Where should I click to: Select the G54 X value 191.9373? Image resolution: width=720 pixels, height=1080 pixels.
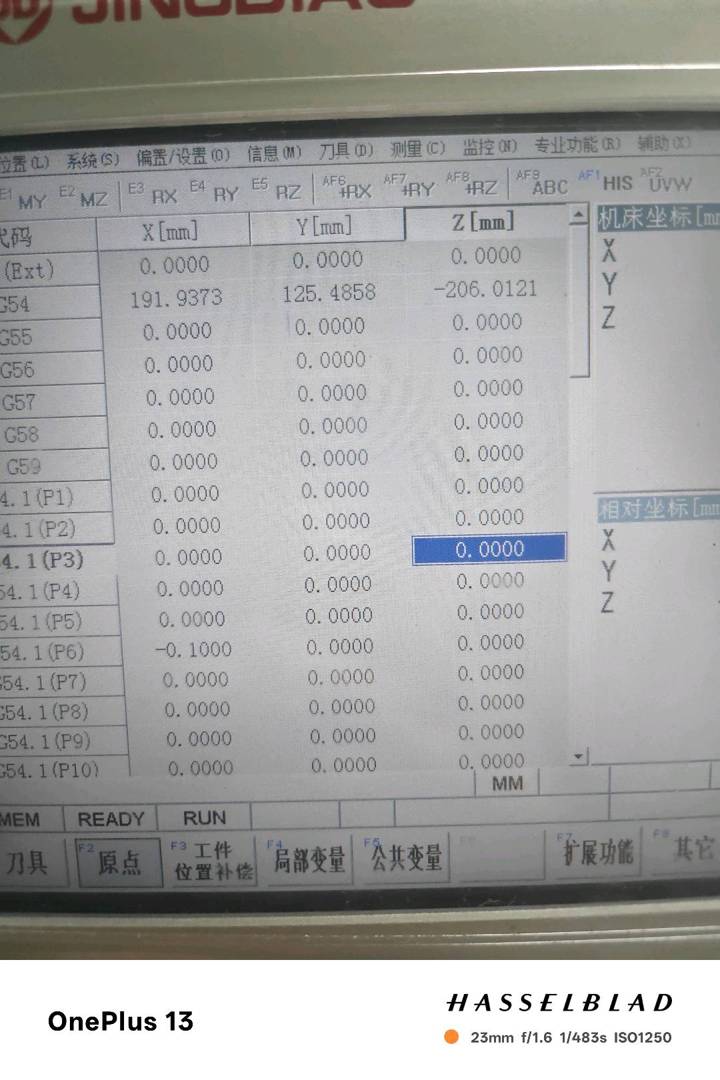[176, 298]
